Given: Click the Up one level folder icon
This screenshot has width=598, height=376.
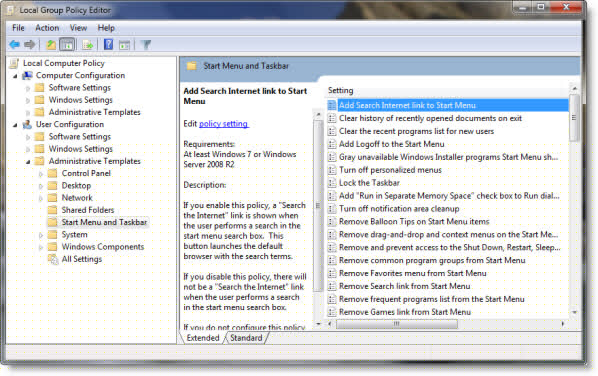Looking at the screenshot, I should [x=51, y=45].
